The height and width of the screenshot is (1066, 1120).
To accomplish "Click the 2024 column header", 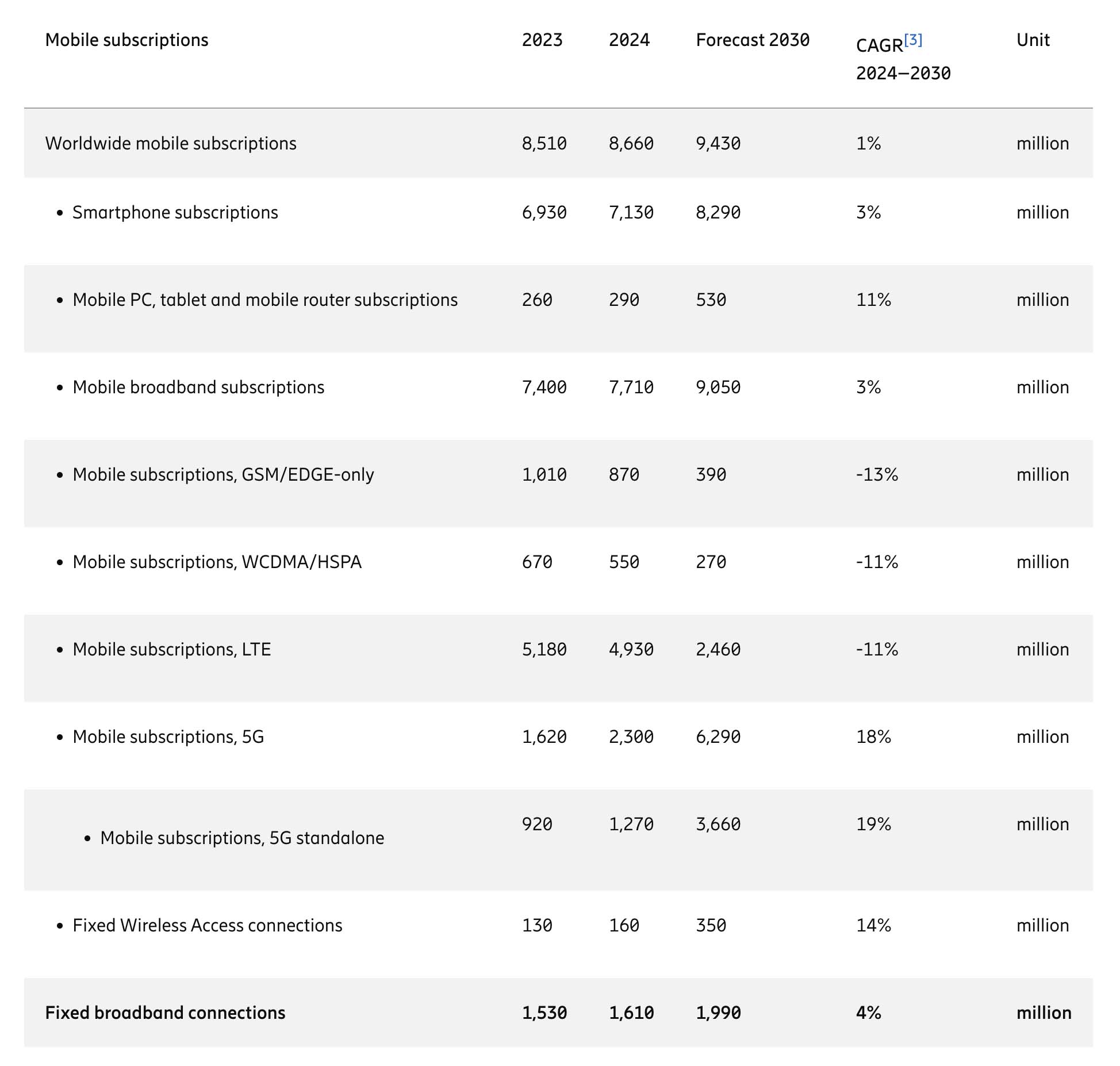I will tap(629, 40).
